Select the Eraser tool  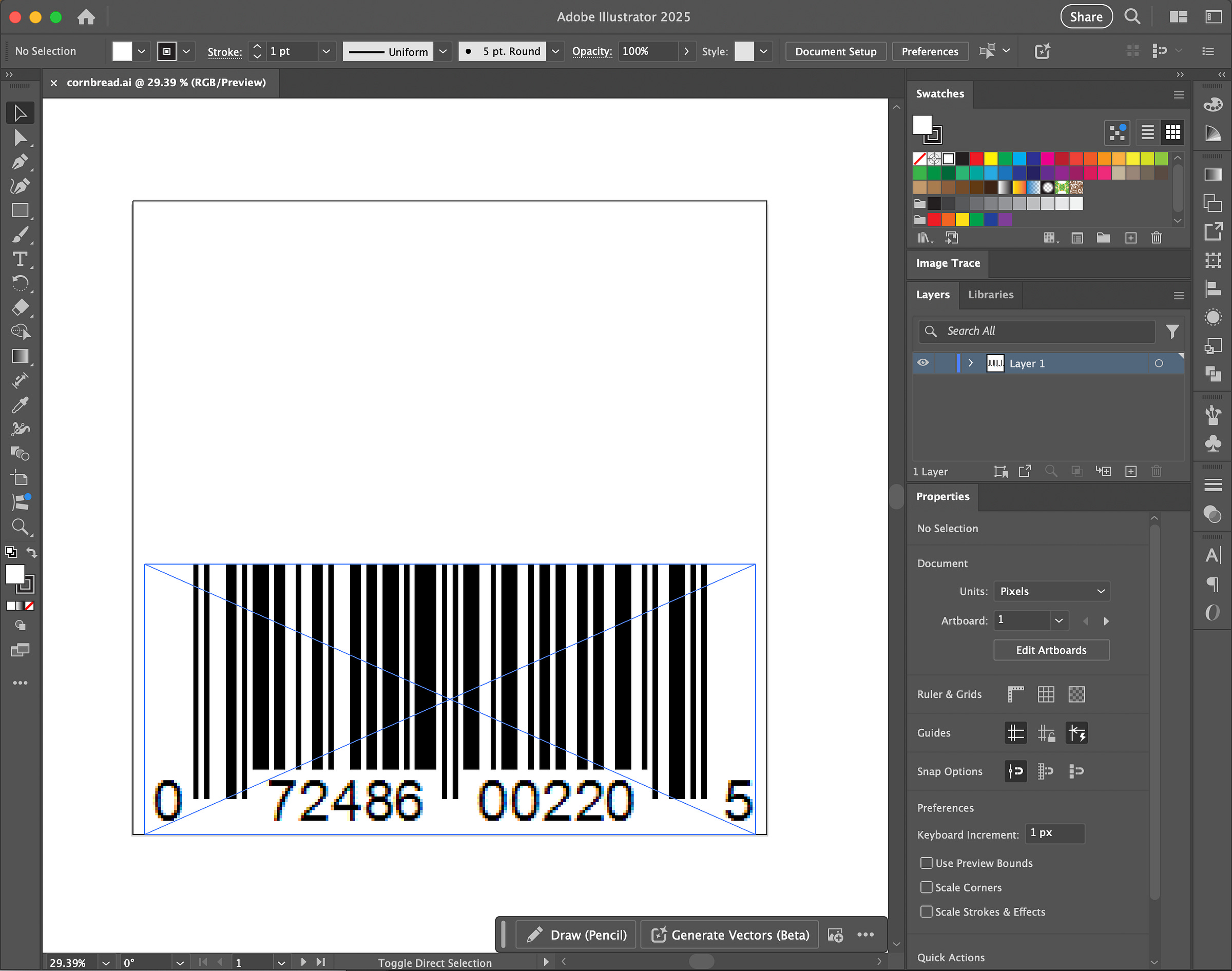click(20, 307)
